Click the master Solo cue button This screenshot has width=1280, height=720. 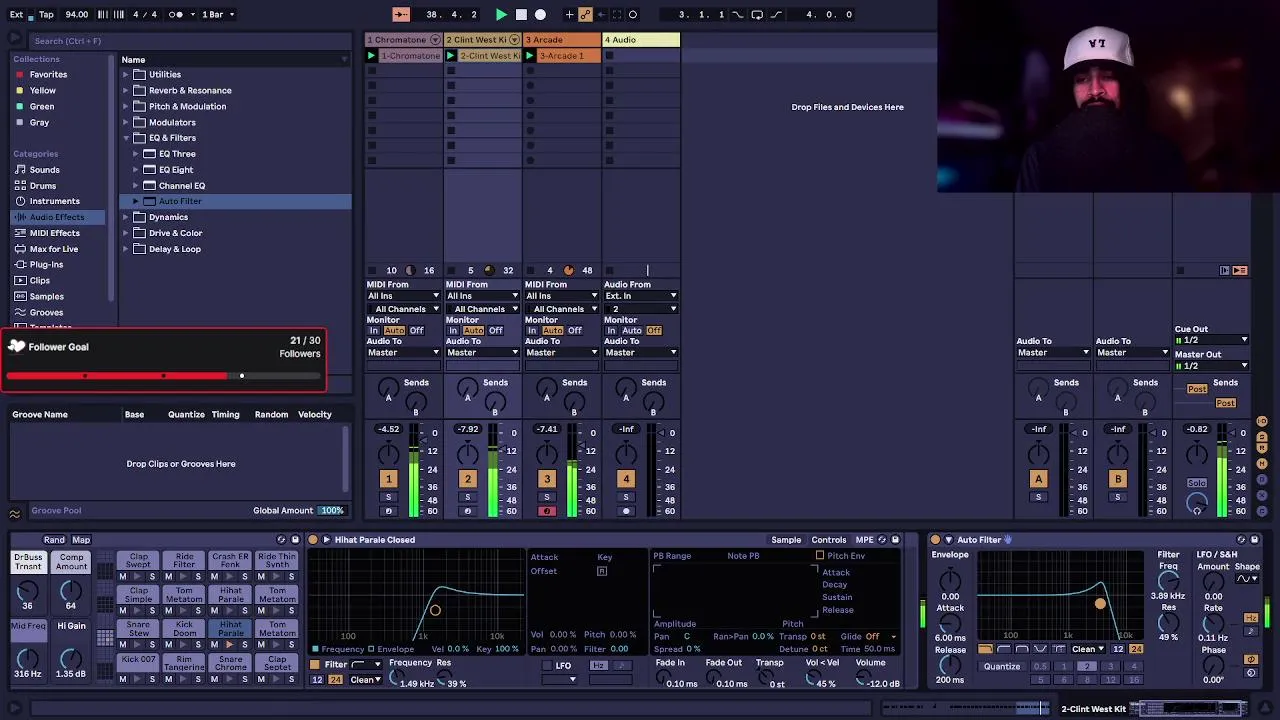click(x=1197, y=483)
